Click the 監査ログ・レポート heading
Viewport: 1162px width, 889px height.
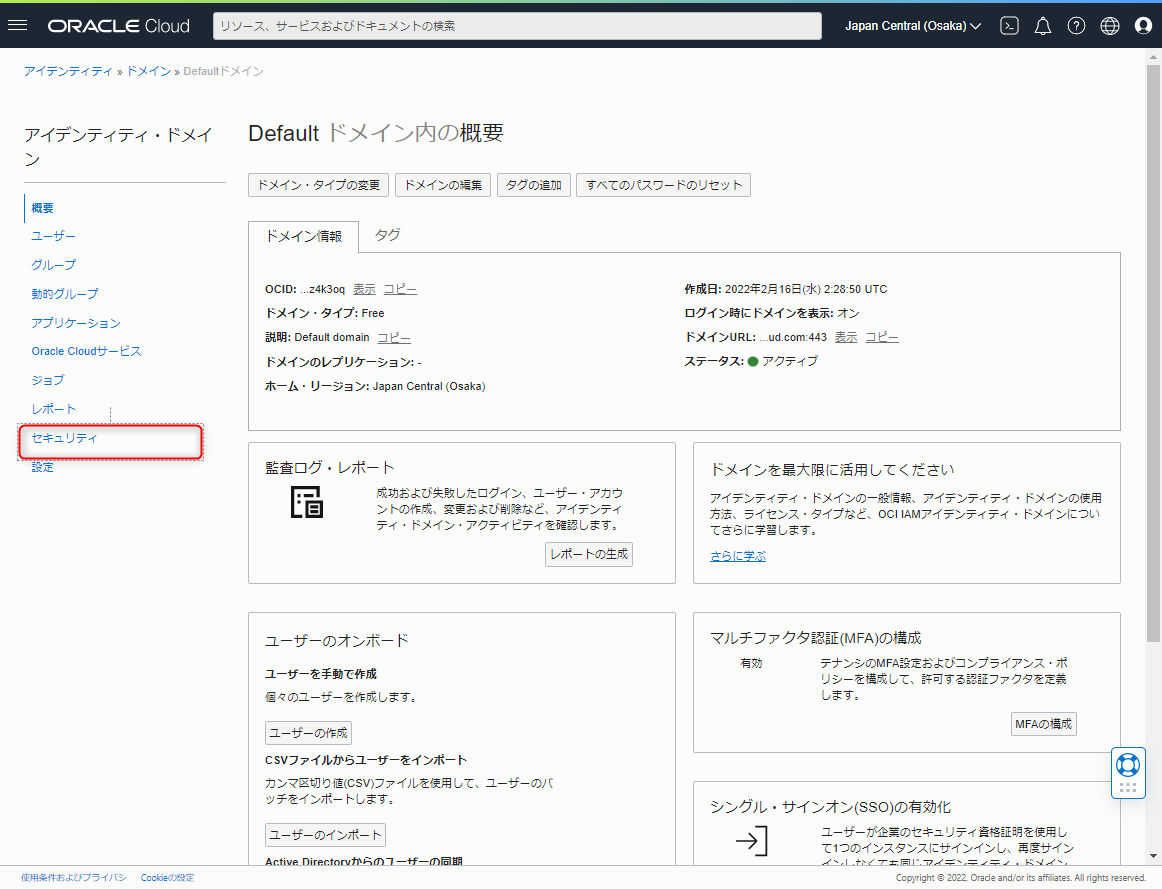(330, 468)
